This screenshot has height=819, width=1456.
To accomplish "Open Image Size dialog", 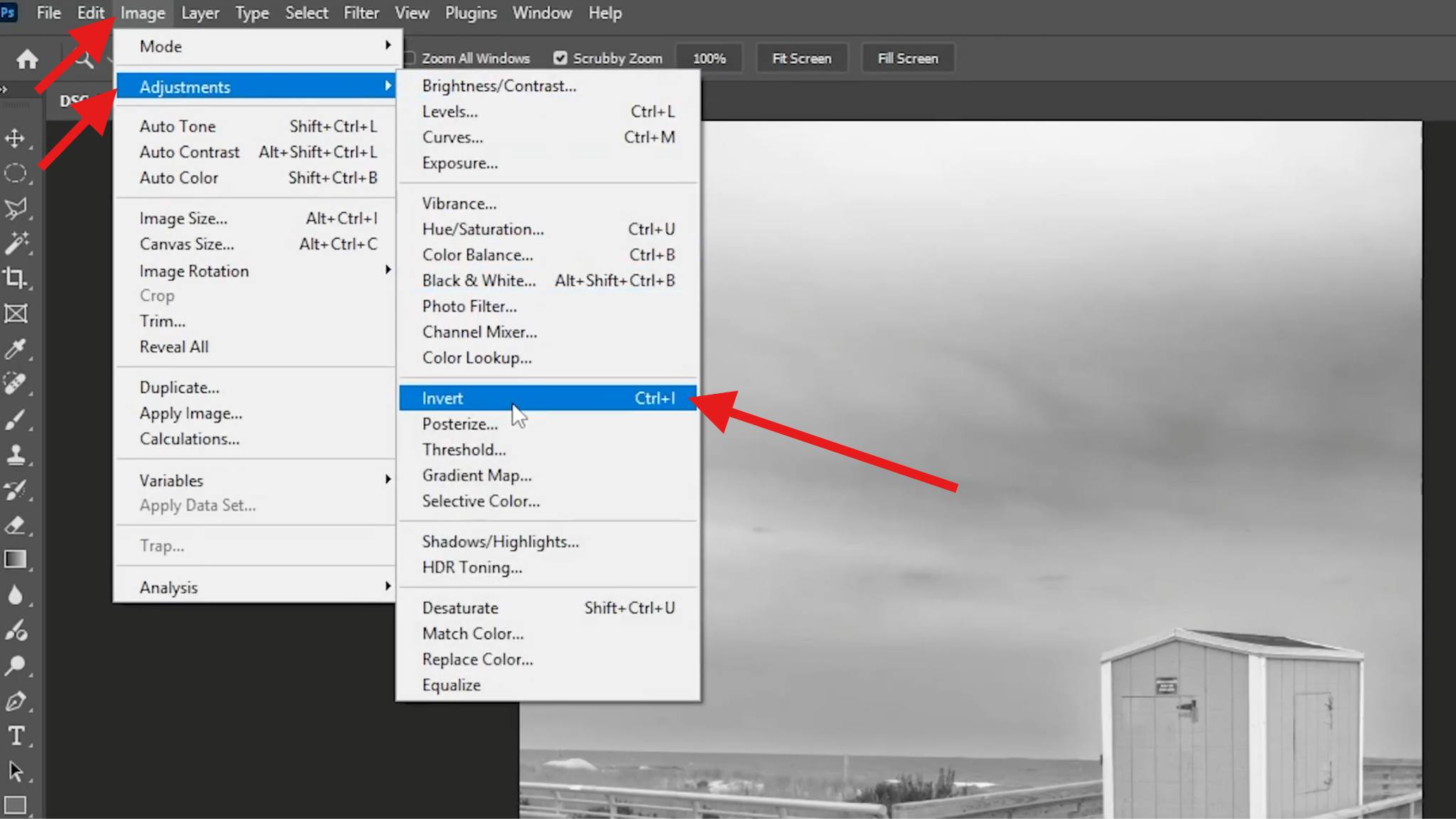I will pyautogui.click(x=256, y=218).
